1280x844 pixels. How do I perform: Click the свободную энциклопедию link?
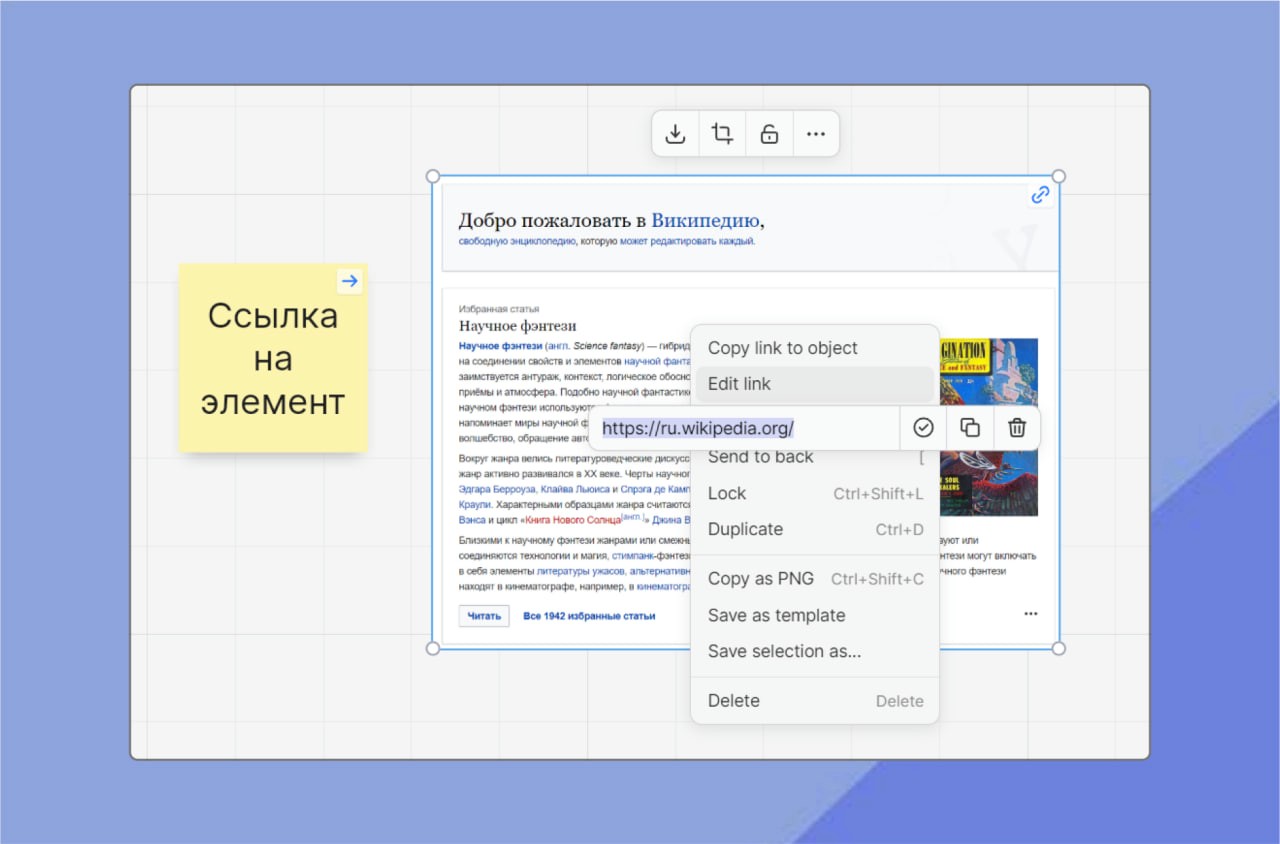pos(517,241)
